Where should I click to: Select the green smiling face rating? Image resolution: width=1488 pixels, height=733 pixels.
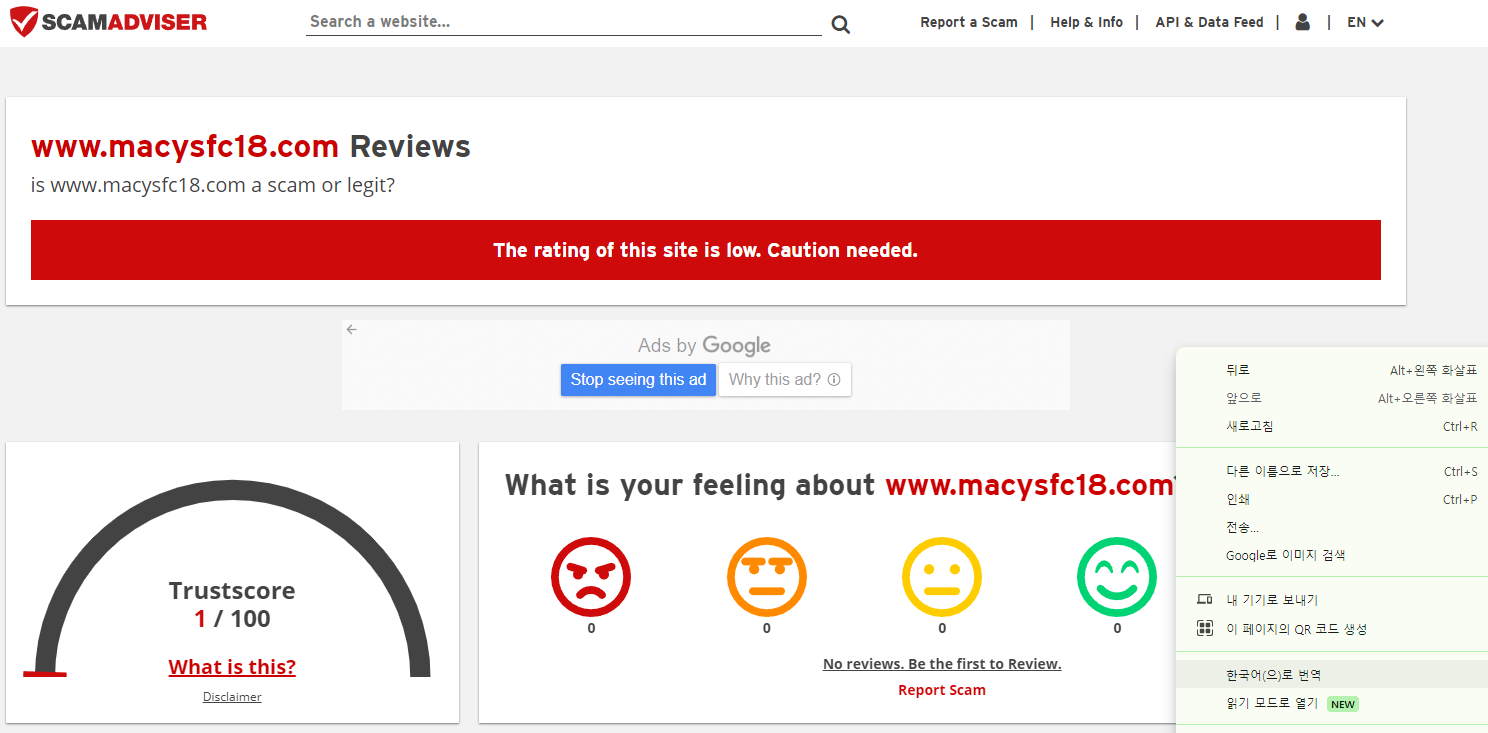1117,577
